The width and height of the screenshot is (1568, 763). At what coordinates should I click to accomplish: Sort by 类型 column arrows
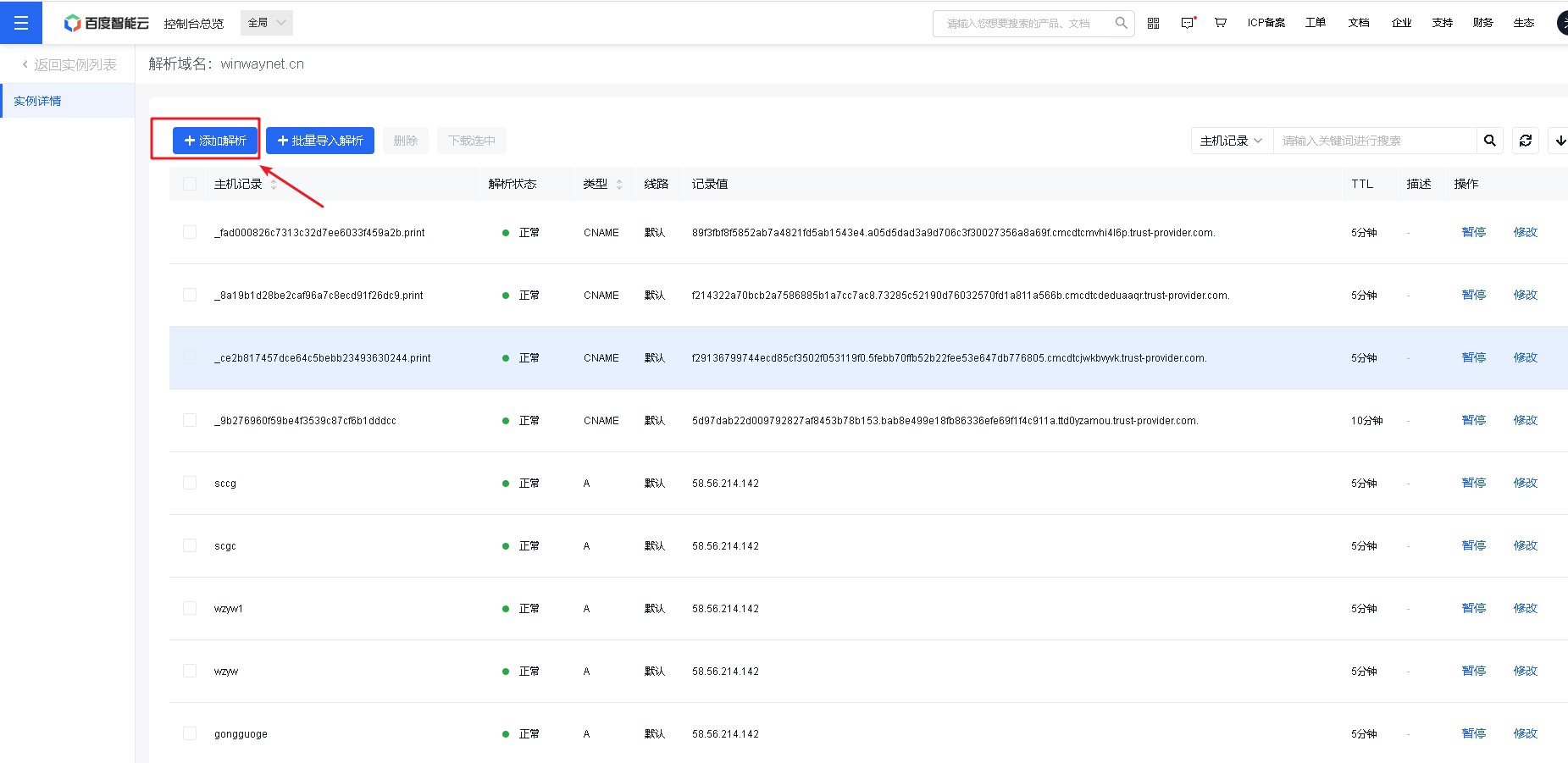pos(619,184)
